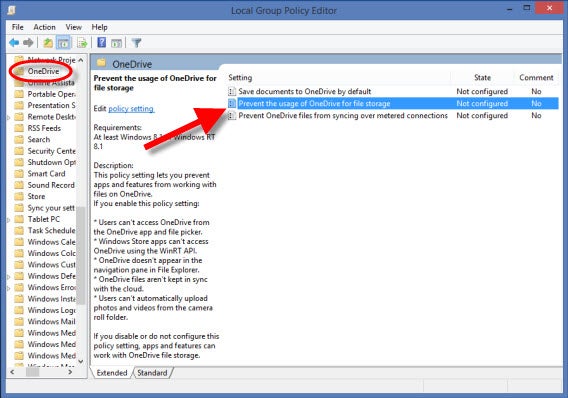Select Sound Record folder in tree
568x398 pixels.
point(51,185)
